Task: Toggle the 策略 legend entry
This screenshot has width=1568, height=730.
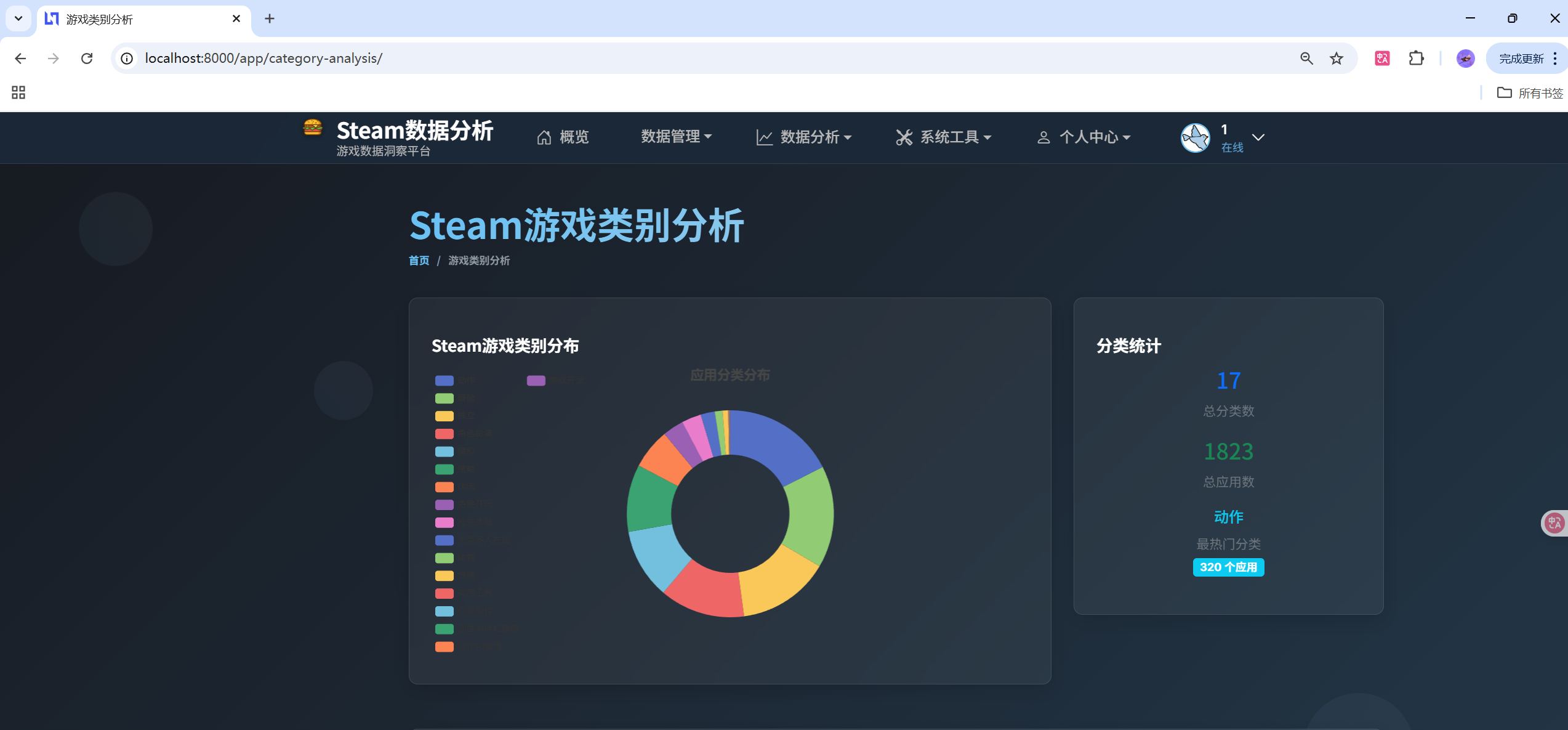Action: pos(455,469)
